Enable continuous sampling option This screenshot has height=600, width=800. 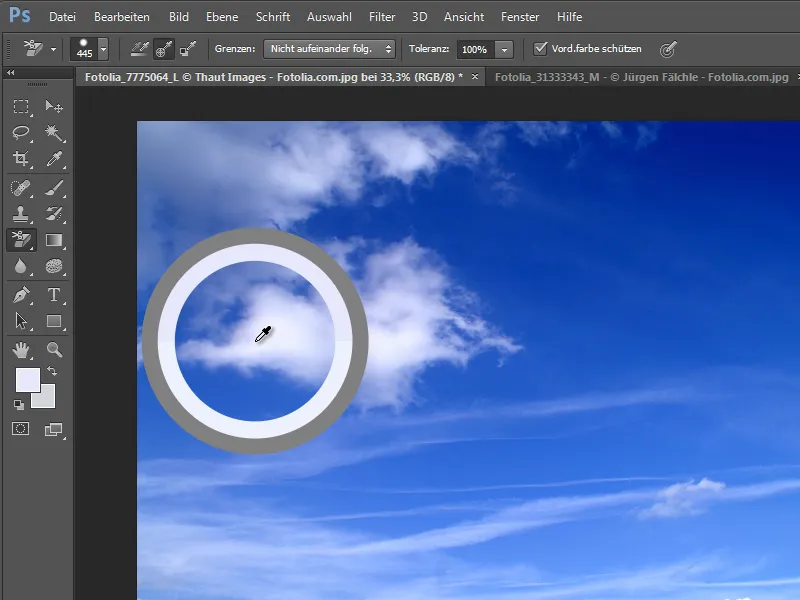[x=139, y=49]
